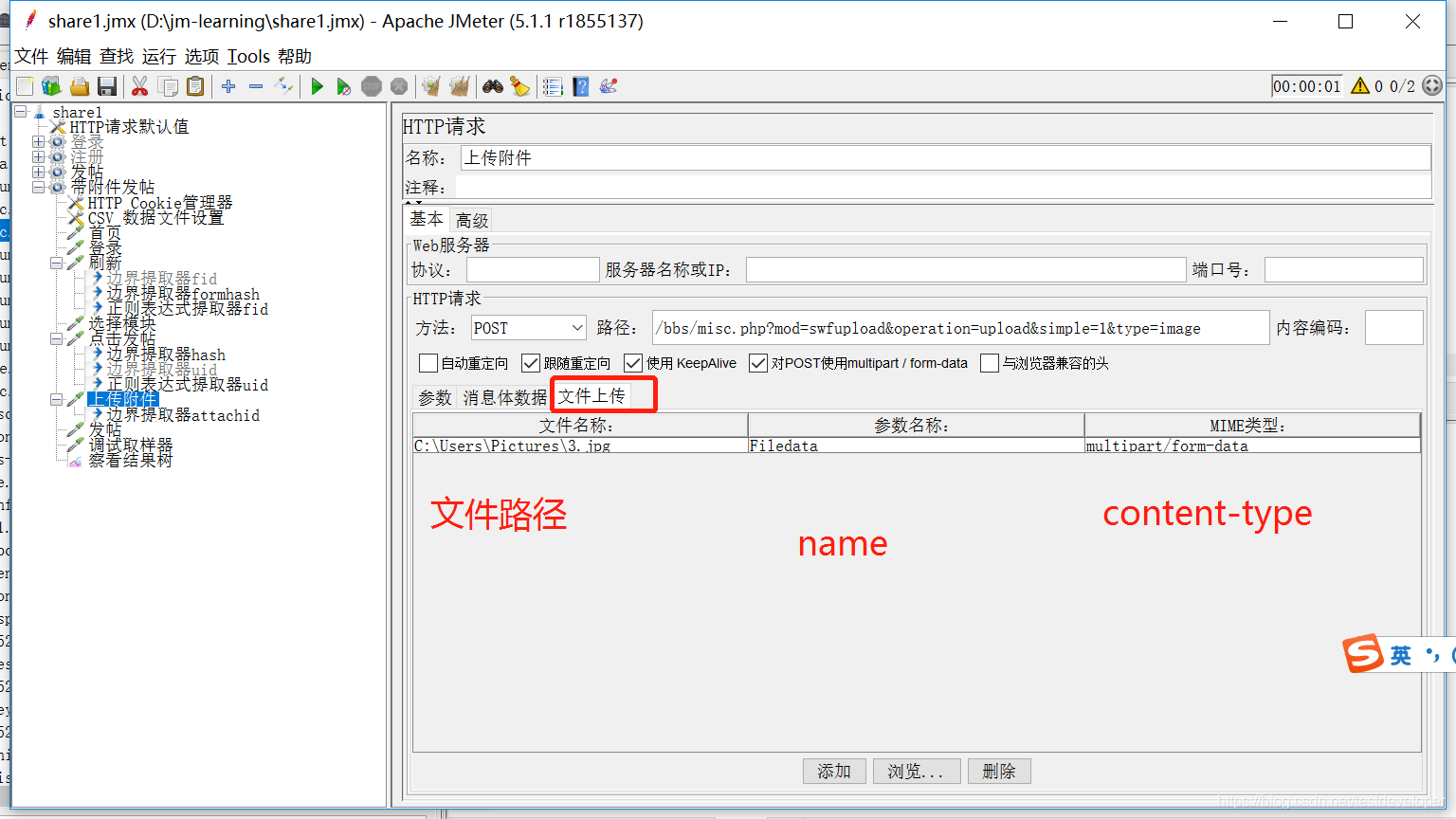
Task: Open the 帮助 menu
Action: pos(295,56)
